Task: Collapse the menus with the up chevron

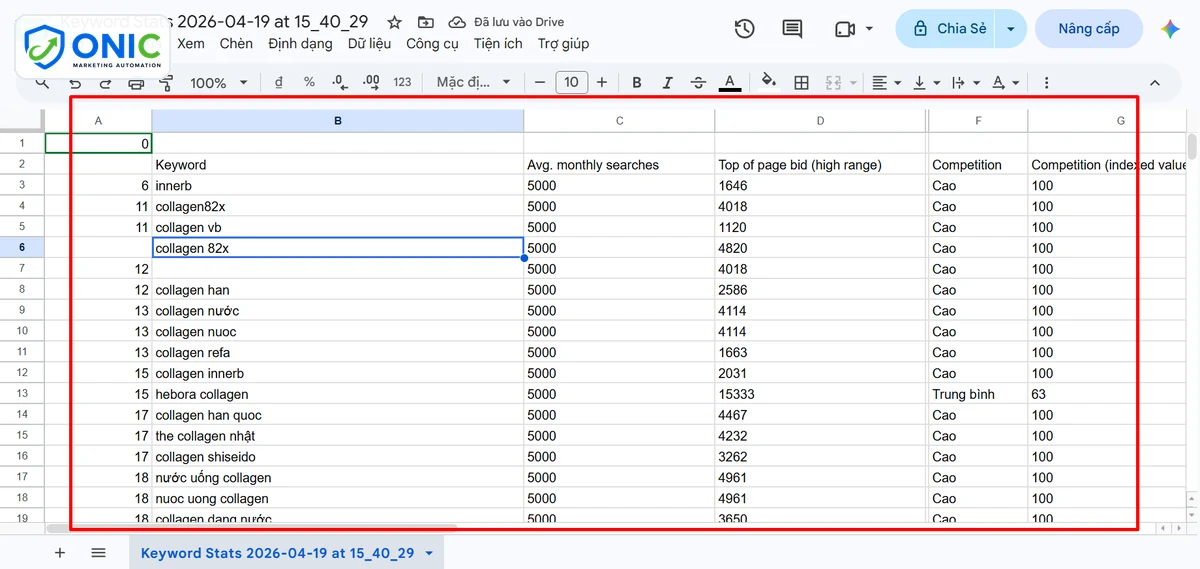Action: pos(1155,83)
